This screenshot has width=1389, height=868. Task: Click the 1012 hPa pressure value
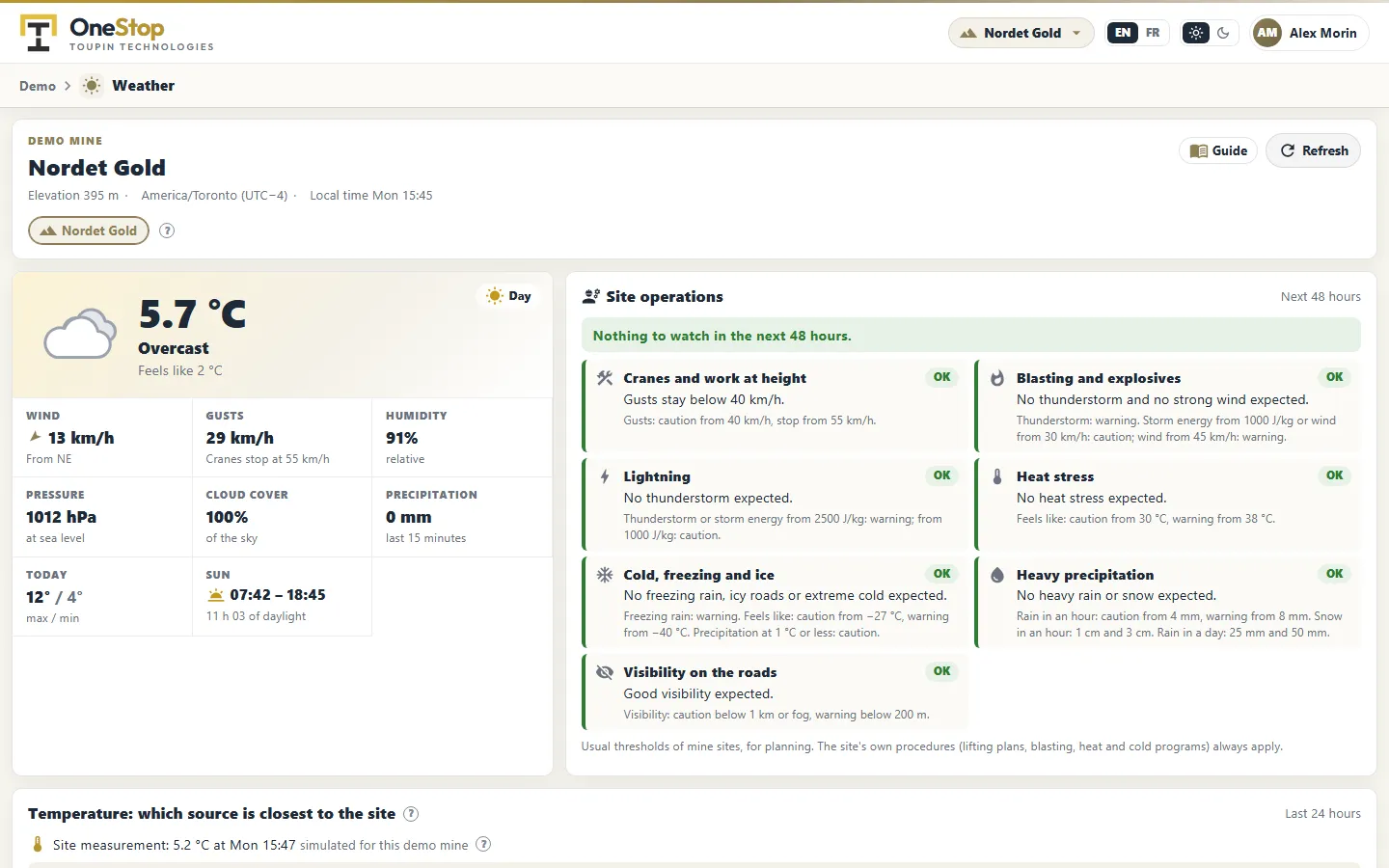tap(61, 517)
